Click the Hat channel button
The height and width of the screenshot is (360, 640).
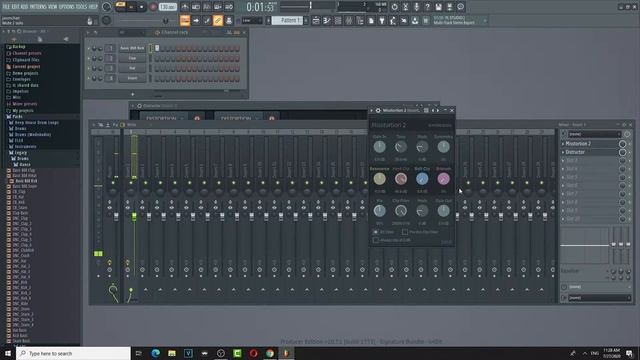(x=132, y=68)
